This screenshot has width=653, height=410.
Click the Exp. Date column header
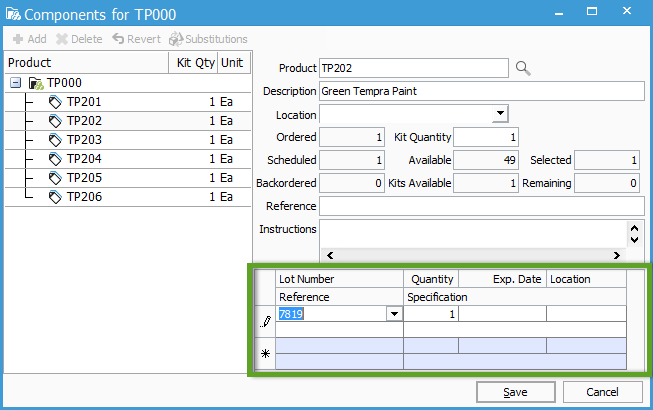(503, 279)
